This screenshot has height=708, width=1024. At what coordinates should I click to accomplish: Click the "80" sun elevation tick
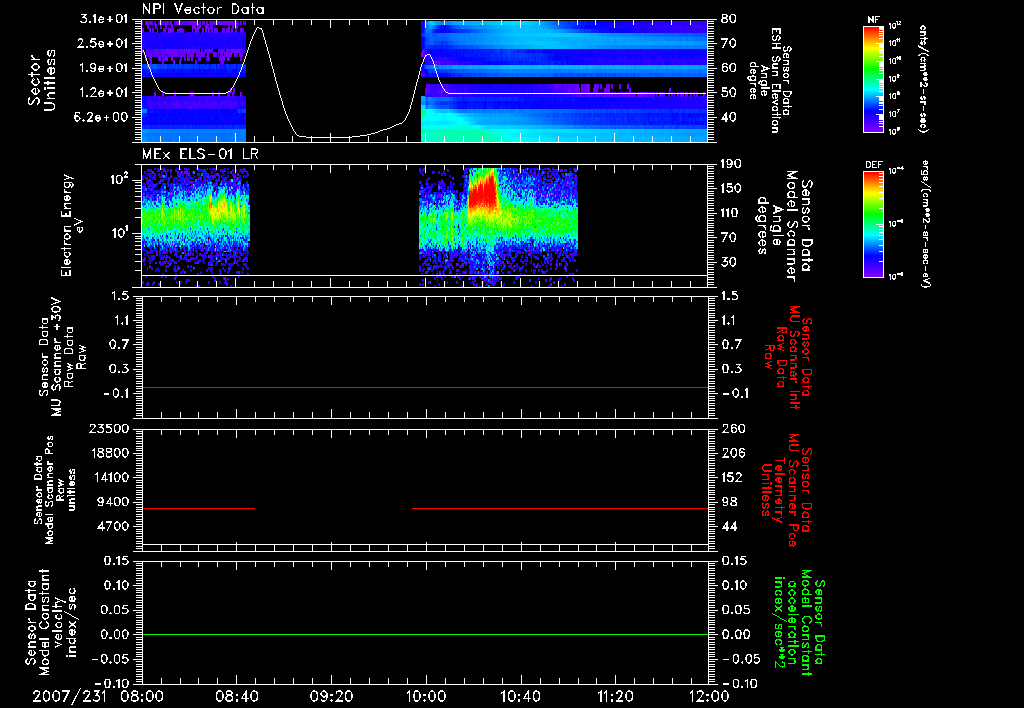coord(728,19)
